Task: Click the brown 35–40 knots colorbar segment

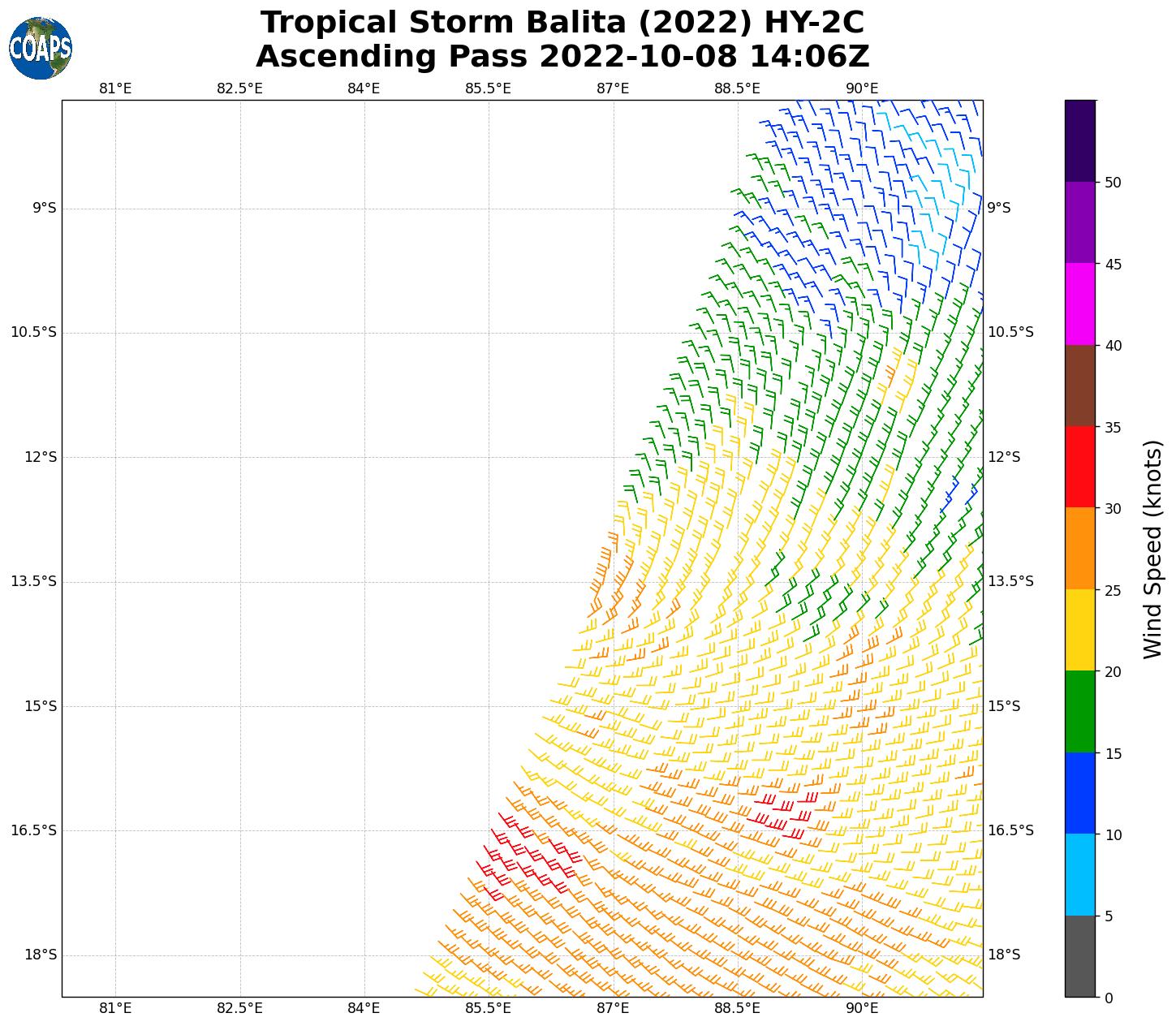Action: click(1079, 386)
